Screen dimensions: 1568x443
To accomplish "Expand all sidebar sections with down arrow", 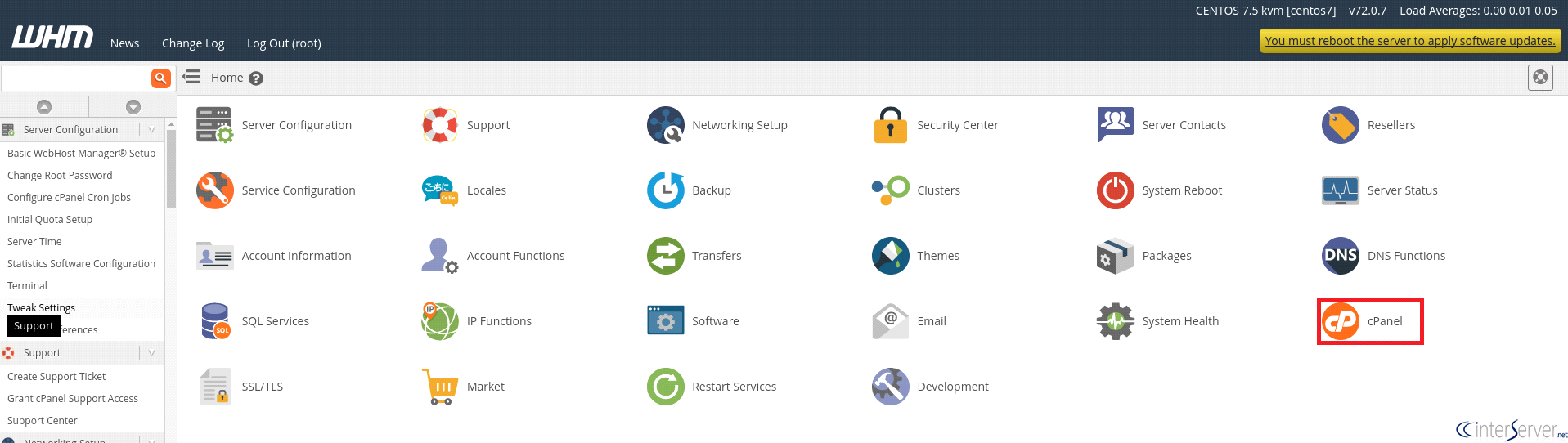I will tap(133, 106).
